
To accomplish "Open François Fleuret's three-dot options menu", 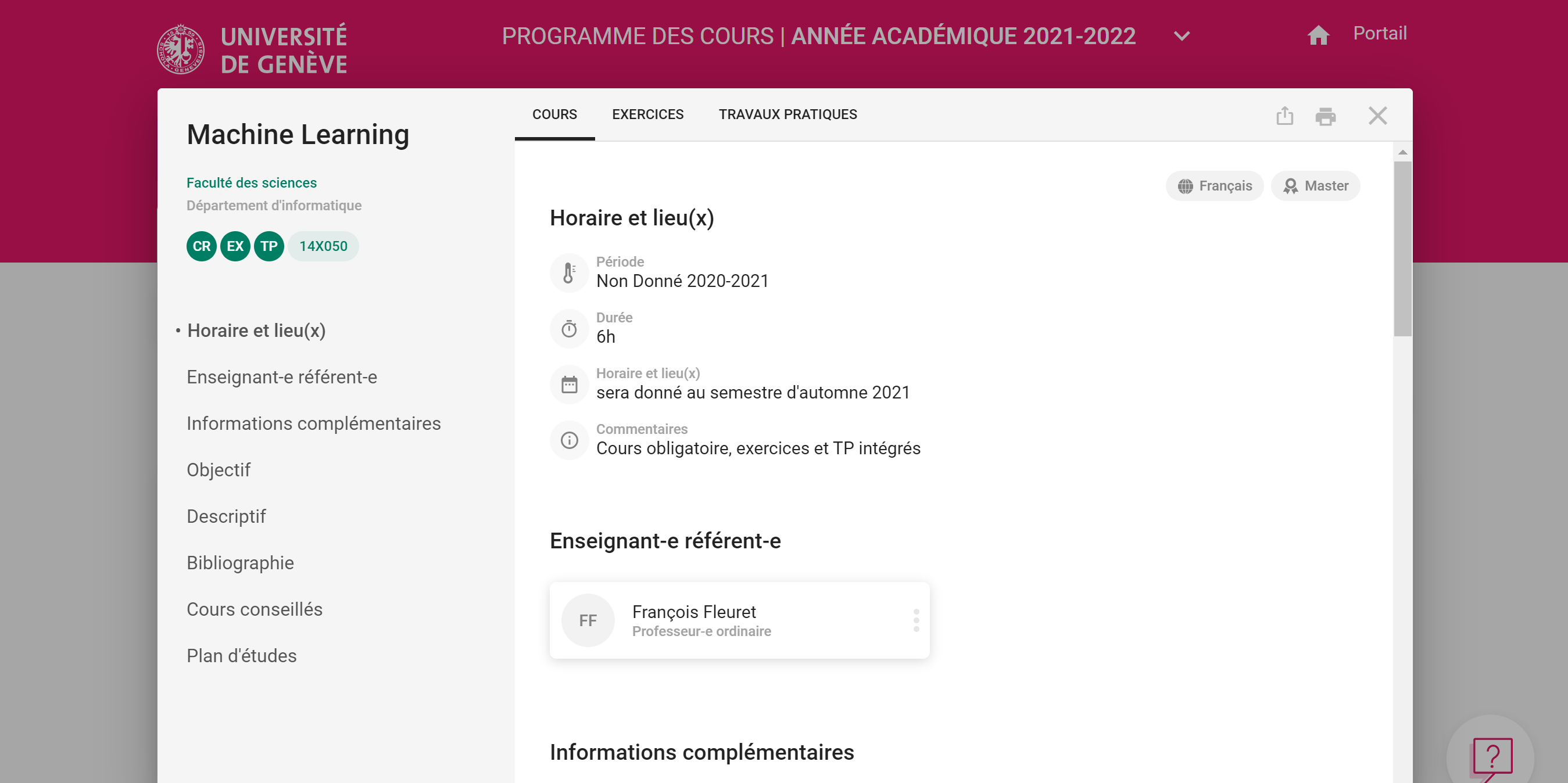I will [x=915, y=620].
